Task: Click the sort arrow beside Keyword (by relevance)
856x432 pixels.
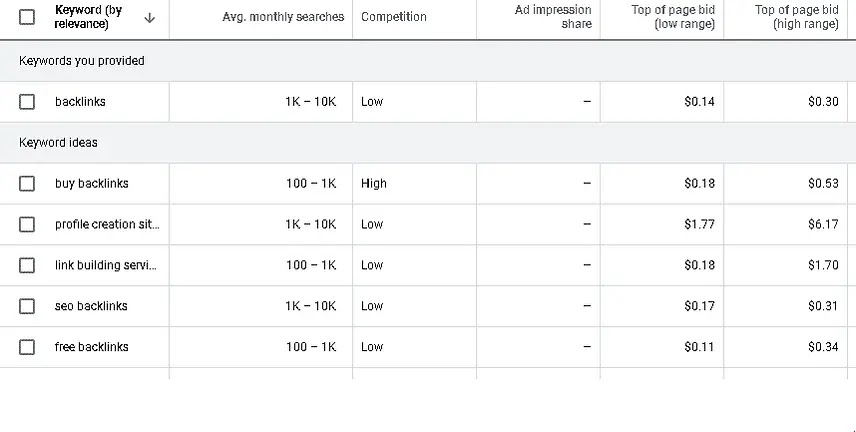Action: (150, 17)
